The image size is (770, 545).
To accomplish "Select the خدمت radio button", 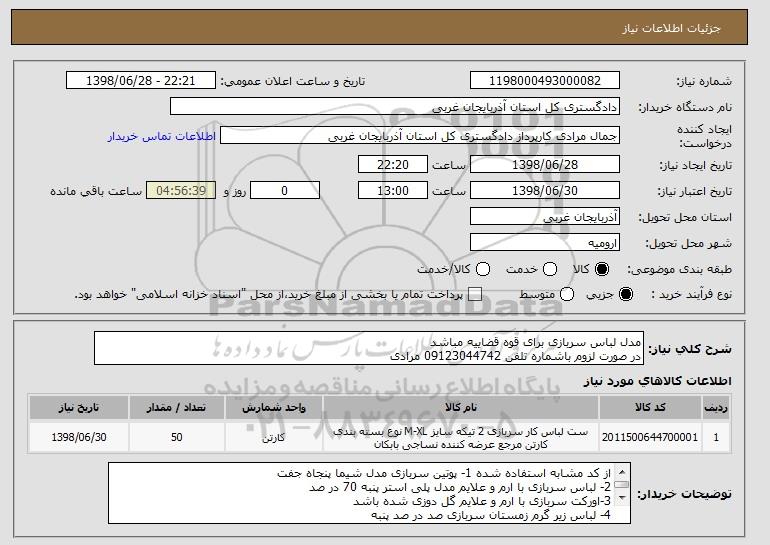I will (x=550, y=269).
